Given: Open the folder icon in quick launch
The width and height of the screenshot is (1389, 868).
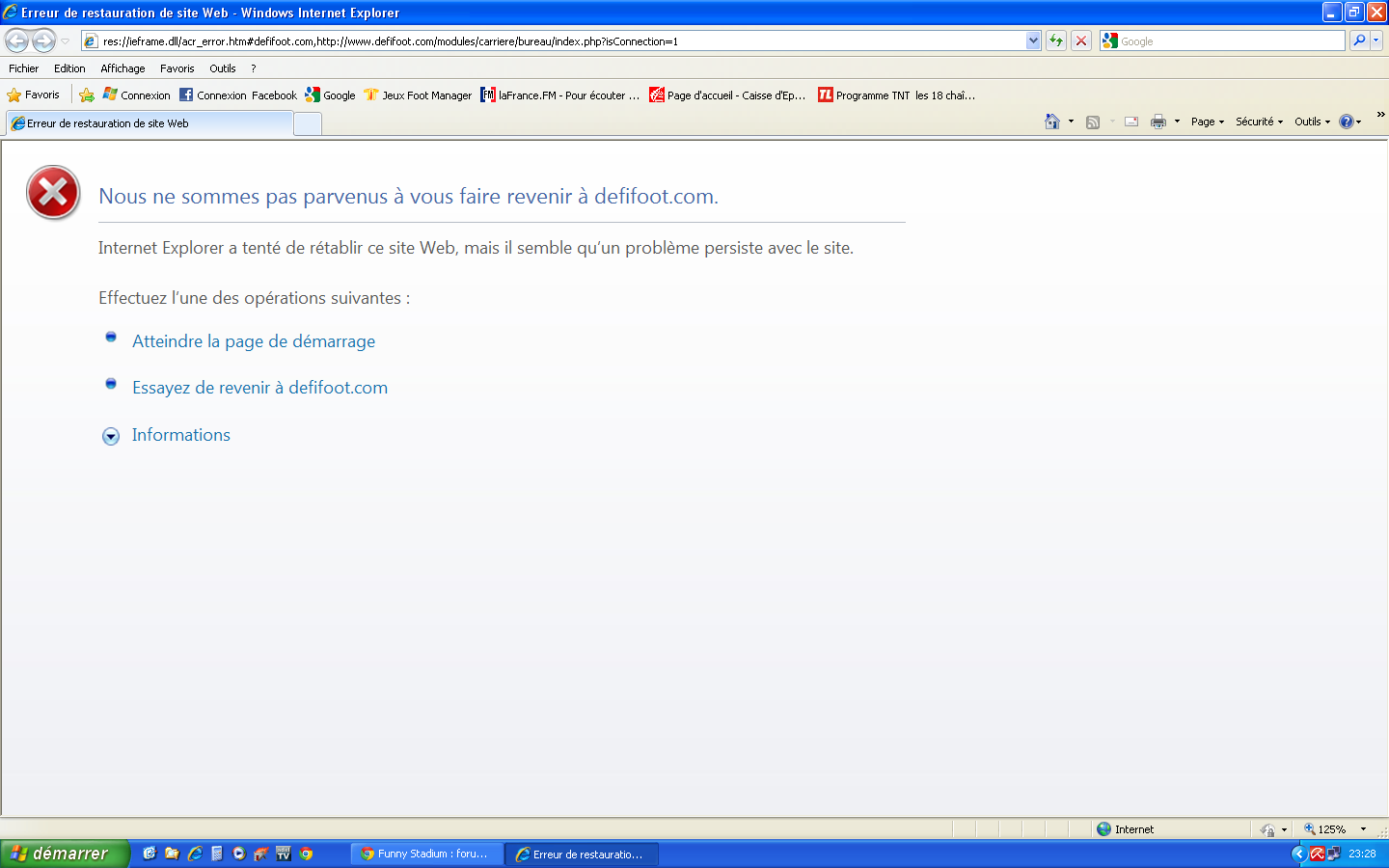Looking at the screenshot, I should point(172,854).
